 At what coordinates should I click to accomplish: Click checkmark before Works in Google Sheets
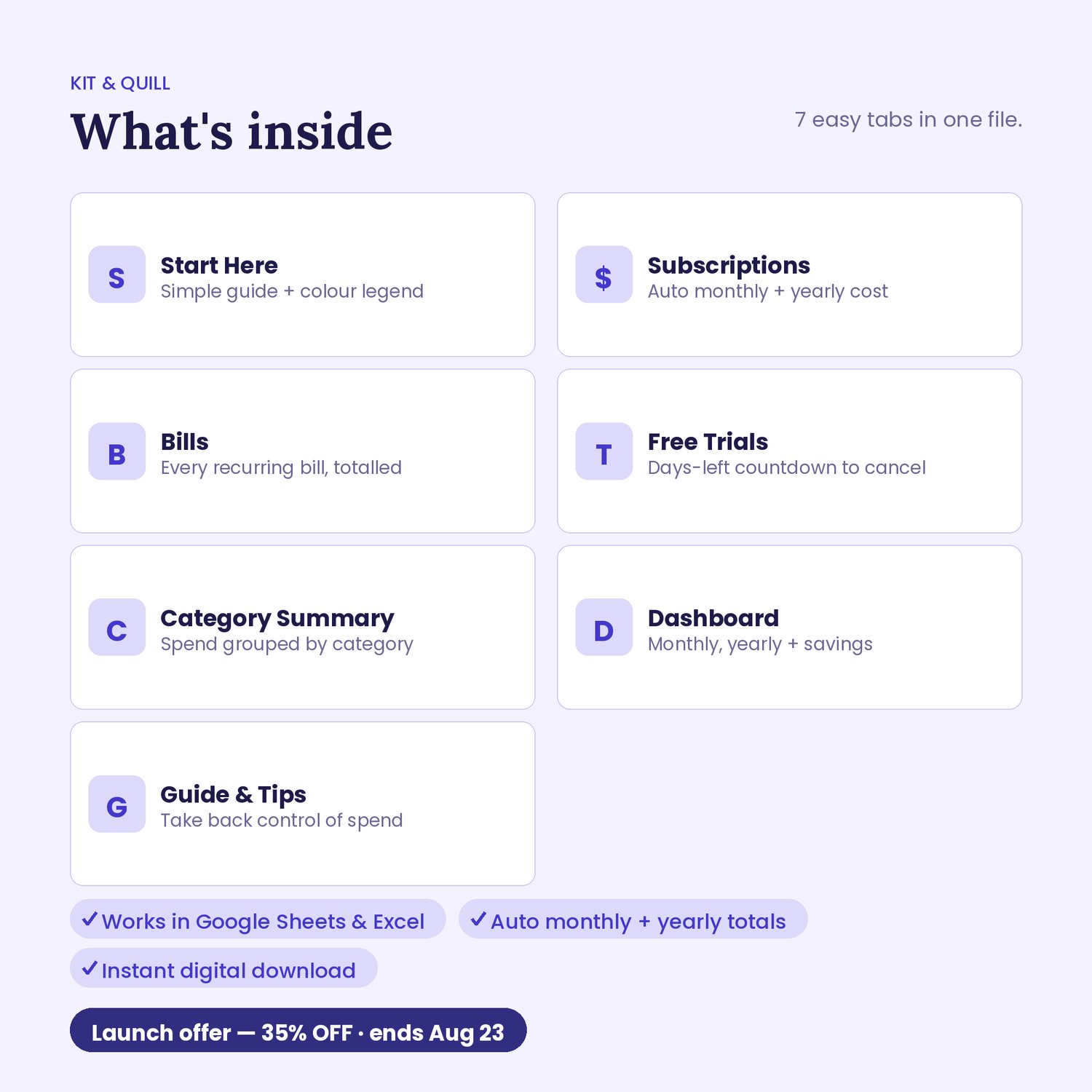coord(90,919)
